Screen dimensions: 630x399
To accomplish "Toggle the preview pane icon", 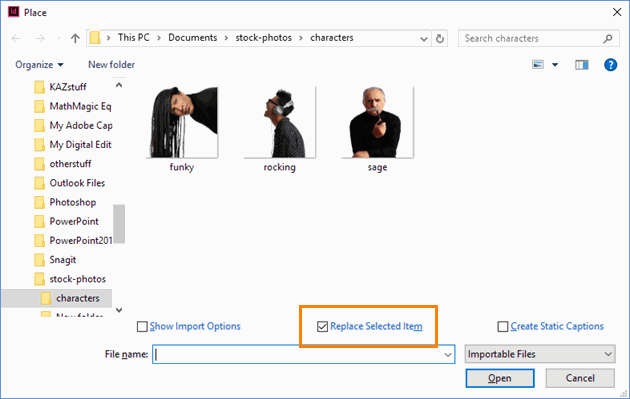I will coord(581,65).
